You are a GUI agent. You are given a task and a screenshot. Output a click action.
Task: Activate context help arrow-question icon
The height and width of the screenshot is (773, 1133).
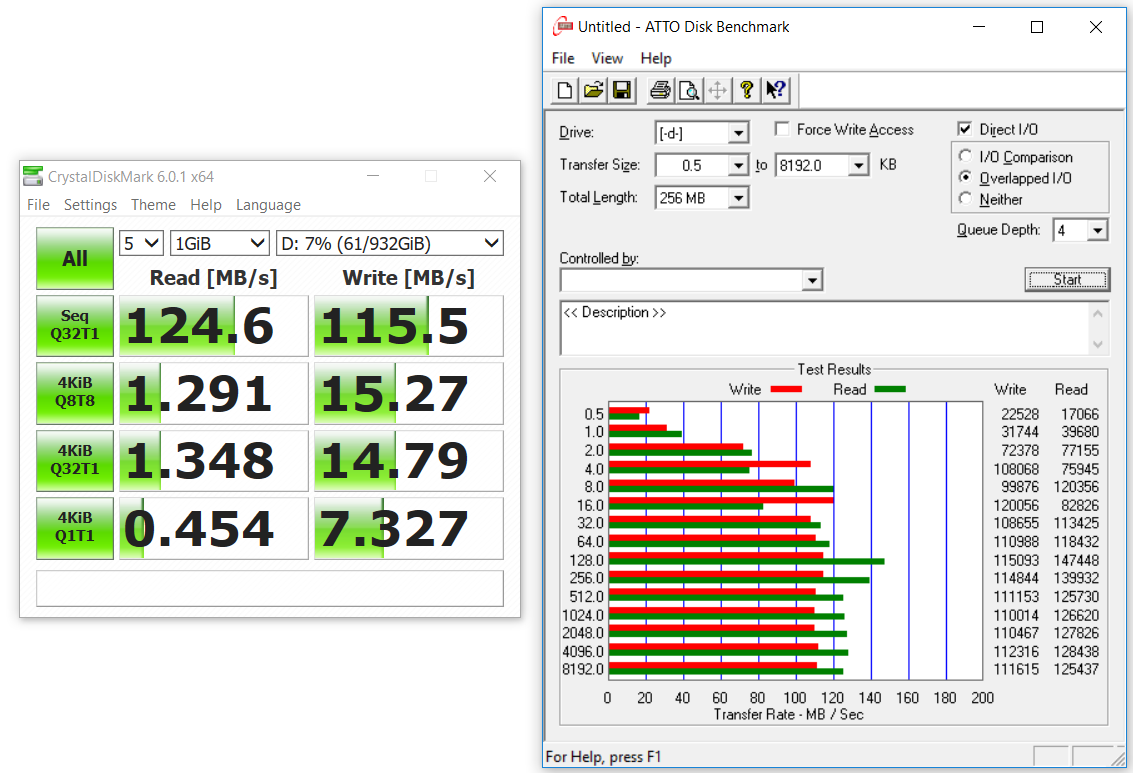pyautogui.click(x=776, y=90)
